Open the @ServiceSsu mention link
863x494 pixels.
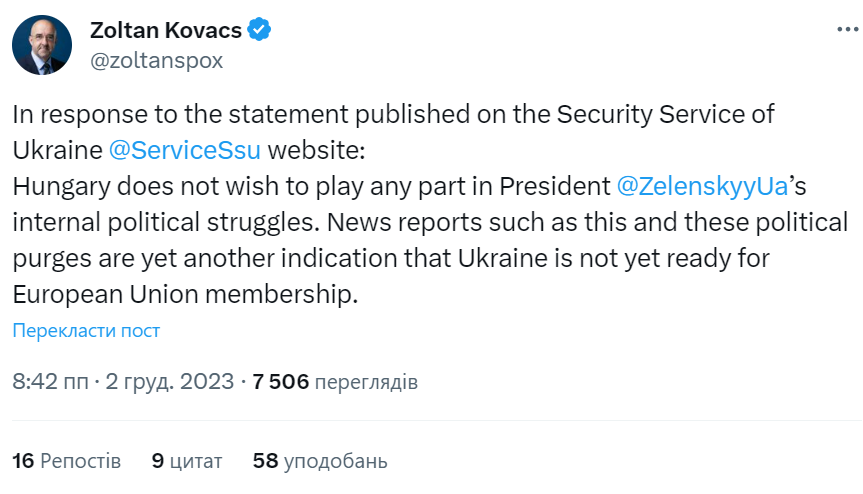182,150
